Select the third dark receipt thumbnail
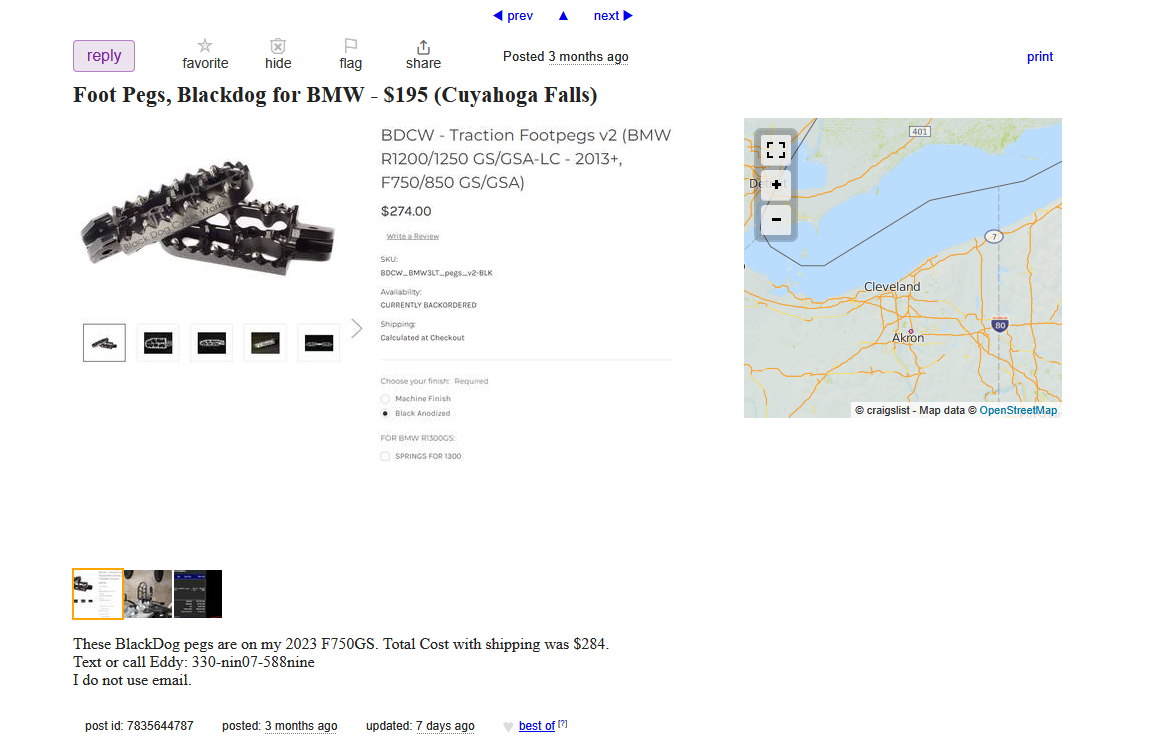Viewport: 1173px width, 748px height. 198,594
